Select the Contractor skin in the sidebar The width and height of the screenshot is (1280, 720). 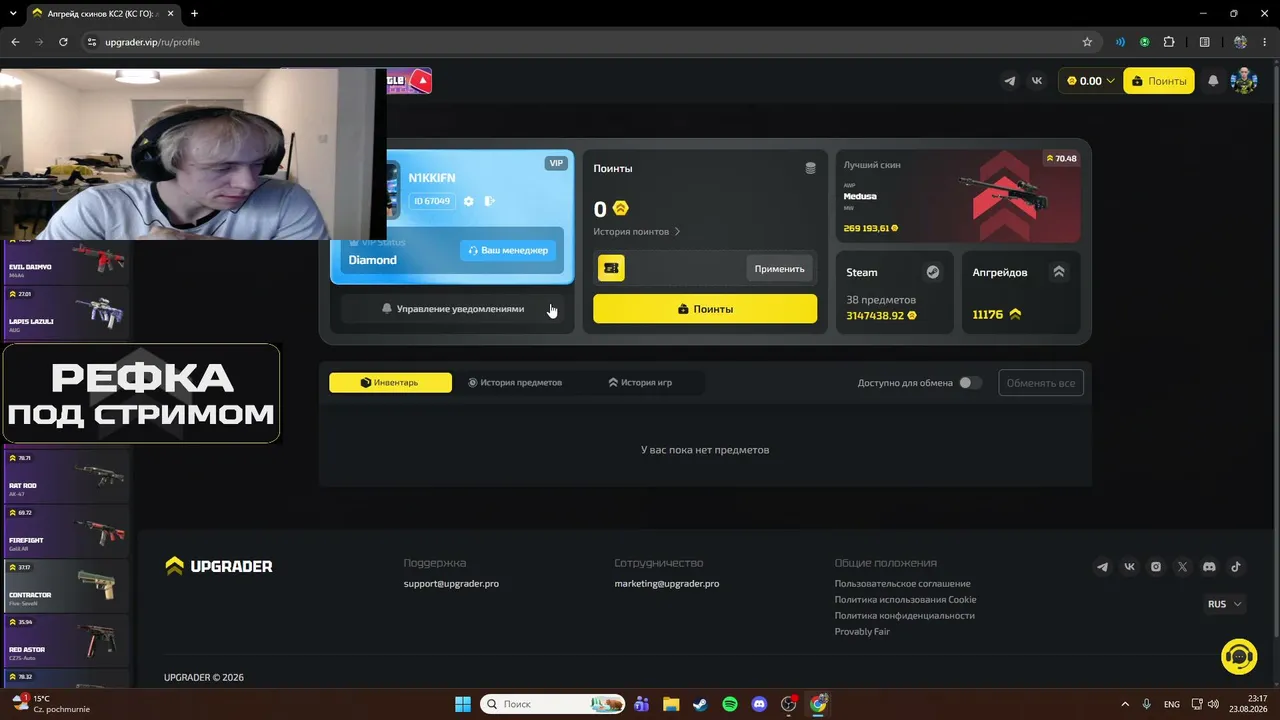click(x=65, y=585)
